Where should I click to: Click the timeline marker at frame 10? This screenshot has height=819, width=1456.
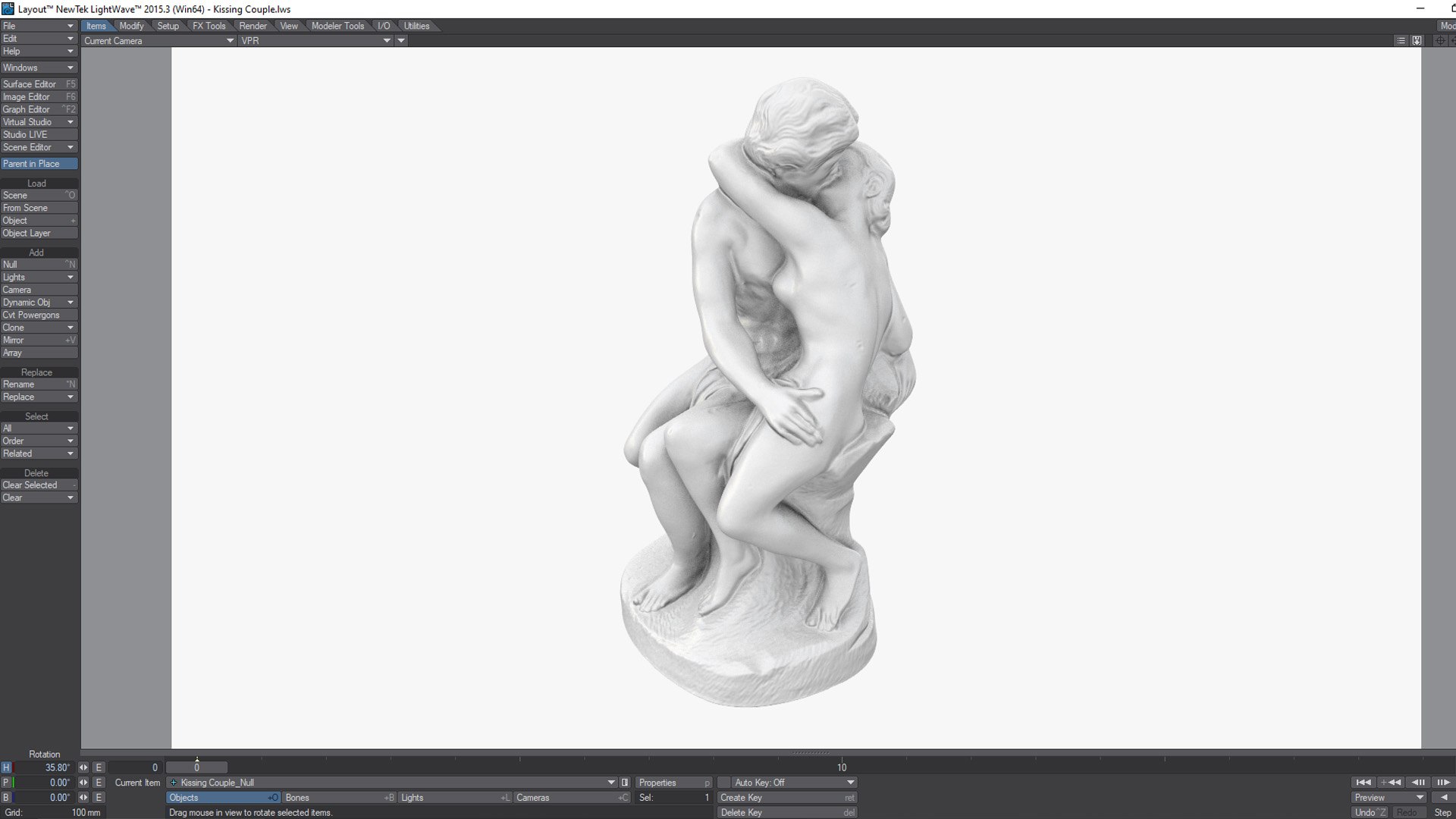(x=841, y=767)
